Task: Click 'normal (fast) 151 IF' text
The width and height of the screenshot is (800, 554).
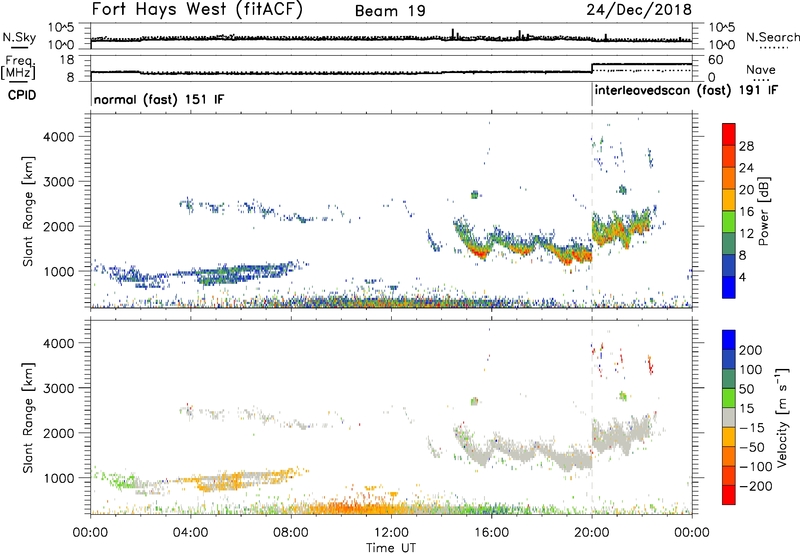Action: (159, 99)
